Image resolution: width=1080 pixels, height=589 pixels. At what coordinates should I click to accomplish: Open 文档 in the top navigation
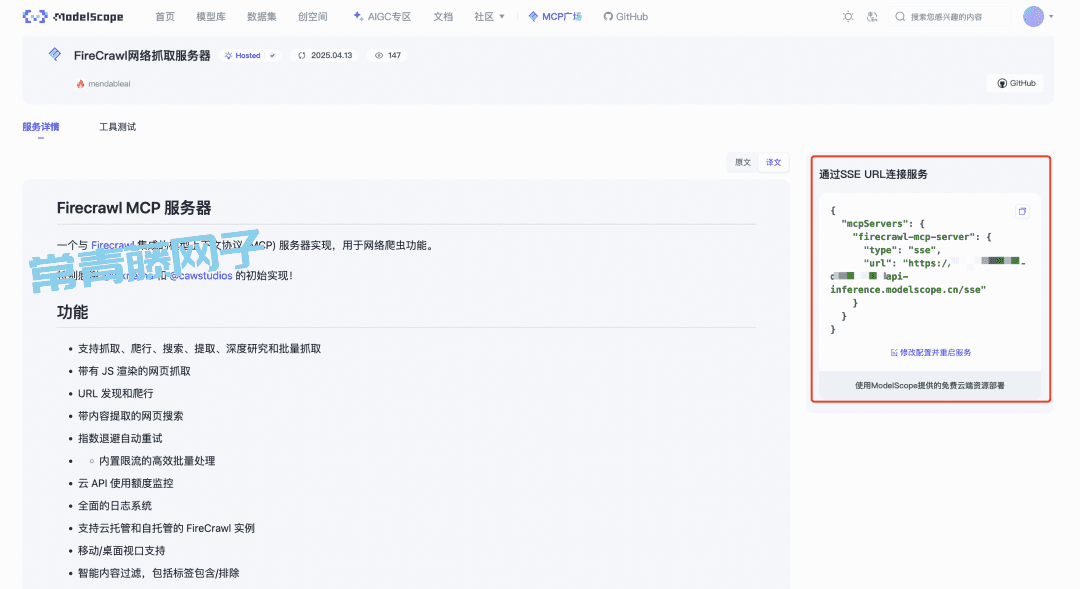pyautogui.click(x=443, y=17)
